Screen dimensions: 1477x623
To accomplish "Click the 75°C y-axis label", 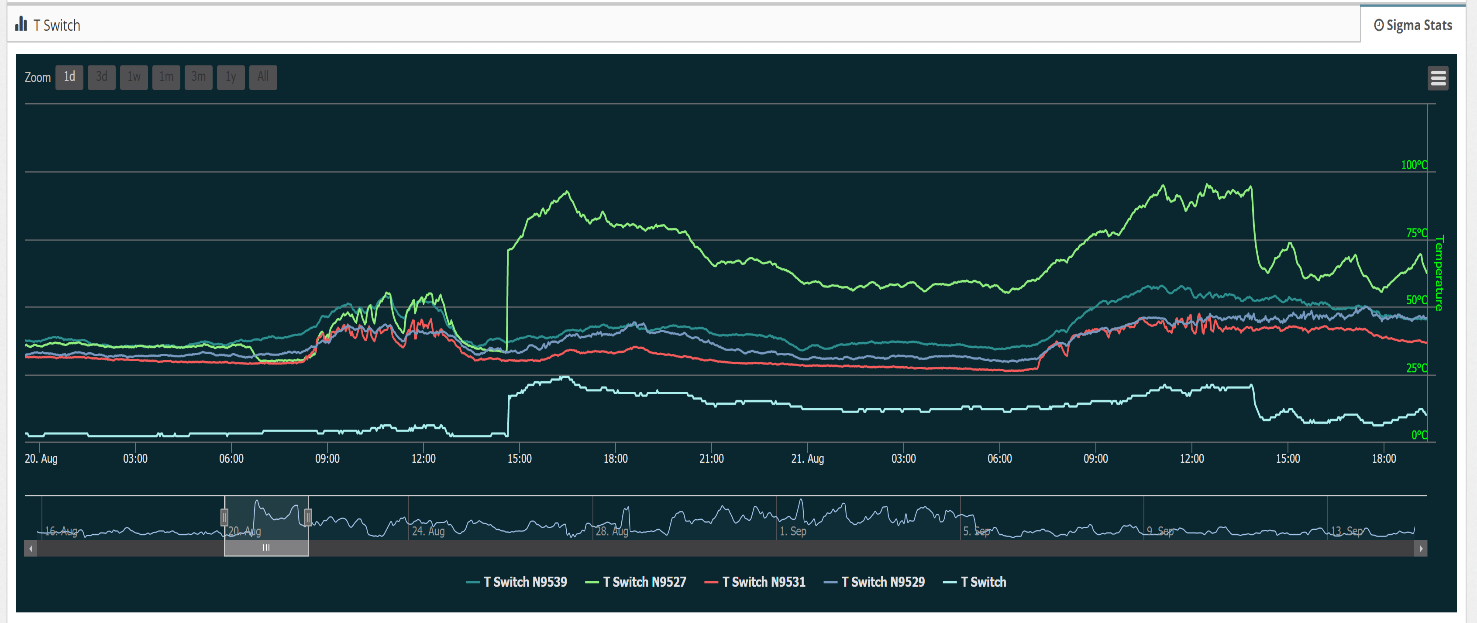I will point(1418,233).
